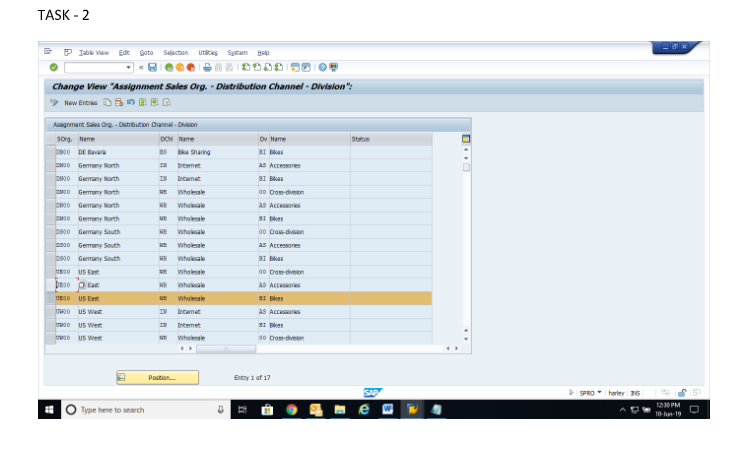Open the Help menu

click(x=263, y=53)
